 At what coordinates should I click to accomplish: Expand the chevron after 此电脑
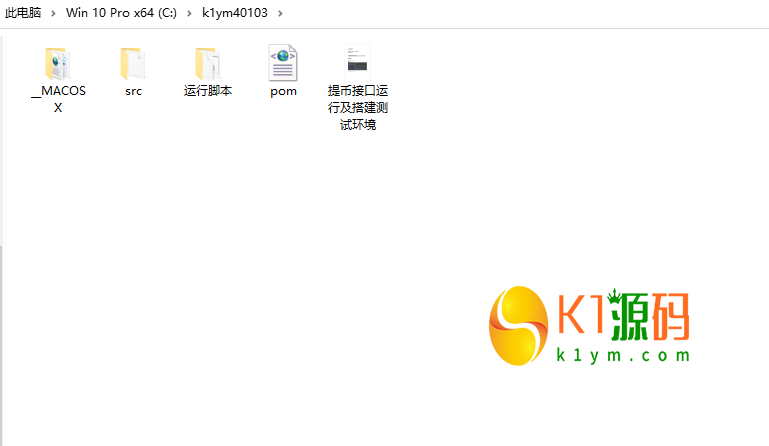(53, 13)
